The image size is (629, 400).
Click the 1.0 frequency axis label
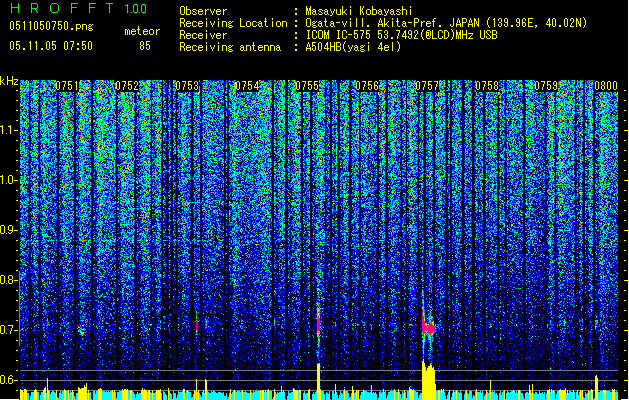9,180
